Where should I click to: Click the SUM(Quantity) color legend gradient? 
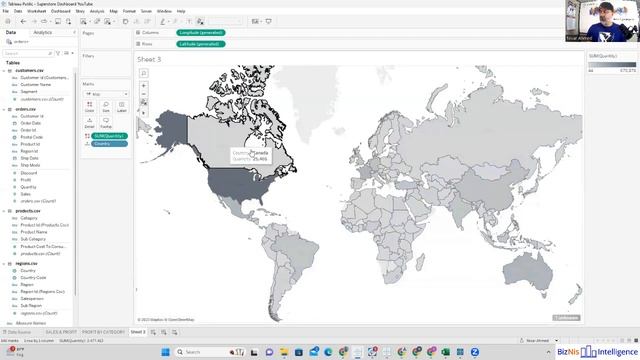(612, 64)
